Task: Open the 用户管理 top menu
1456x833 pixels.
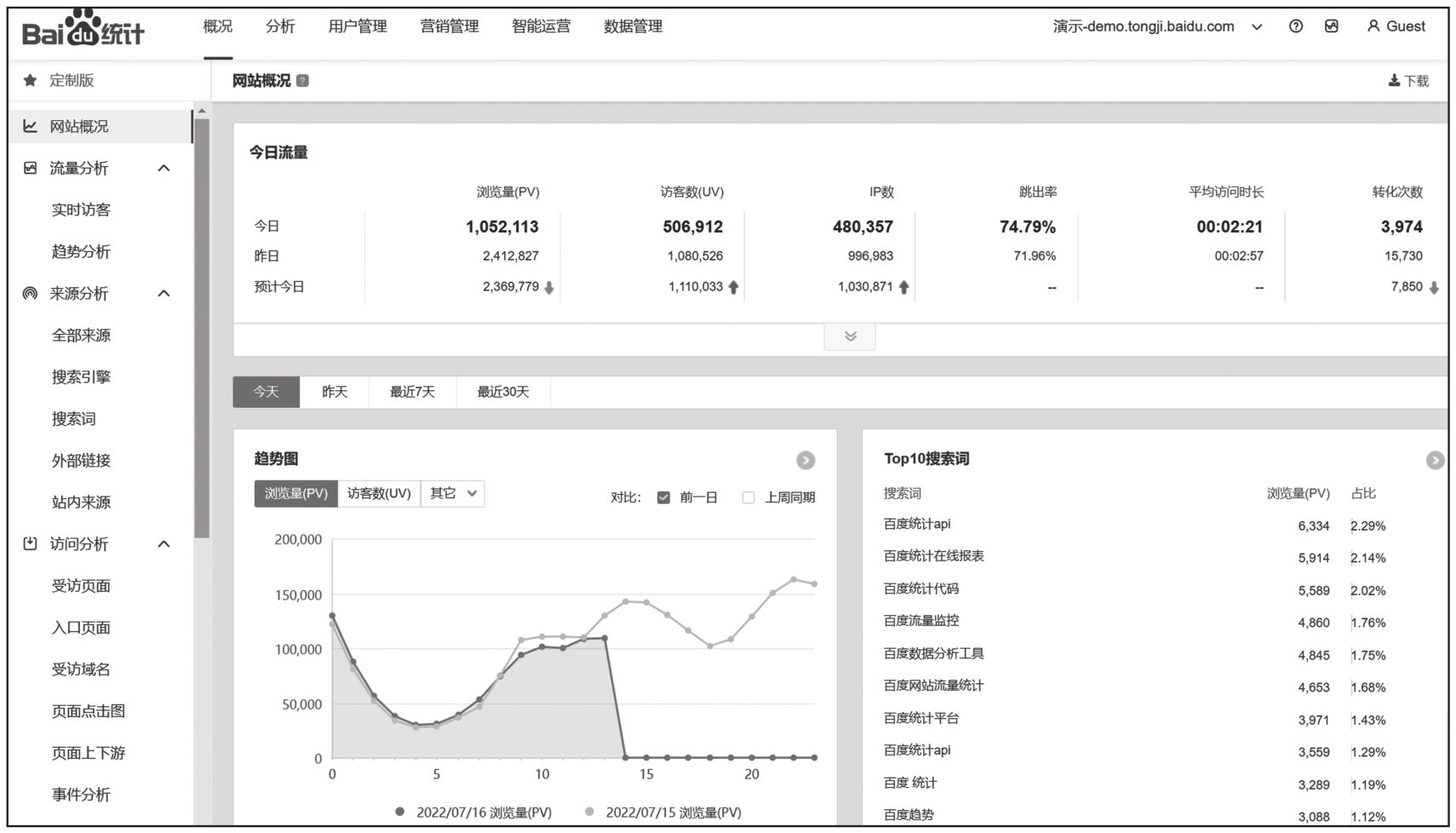Action: pos(358,26)
